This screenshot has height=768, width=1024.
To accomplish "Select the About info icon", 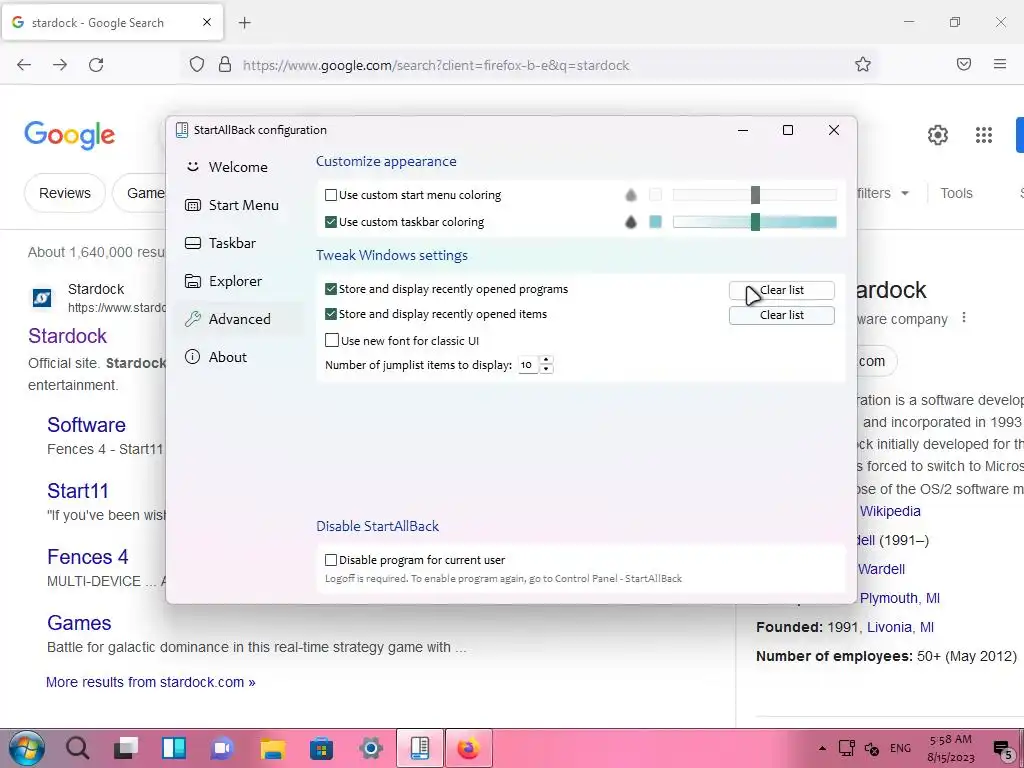I will (192, 357).
